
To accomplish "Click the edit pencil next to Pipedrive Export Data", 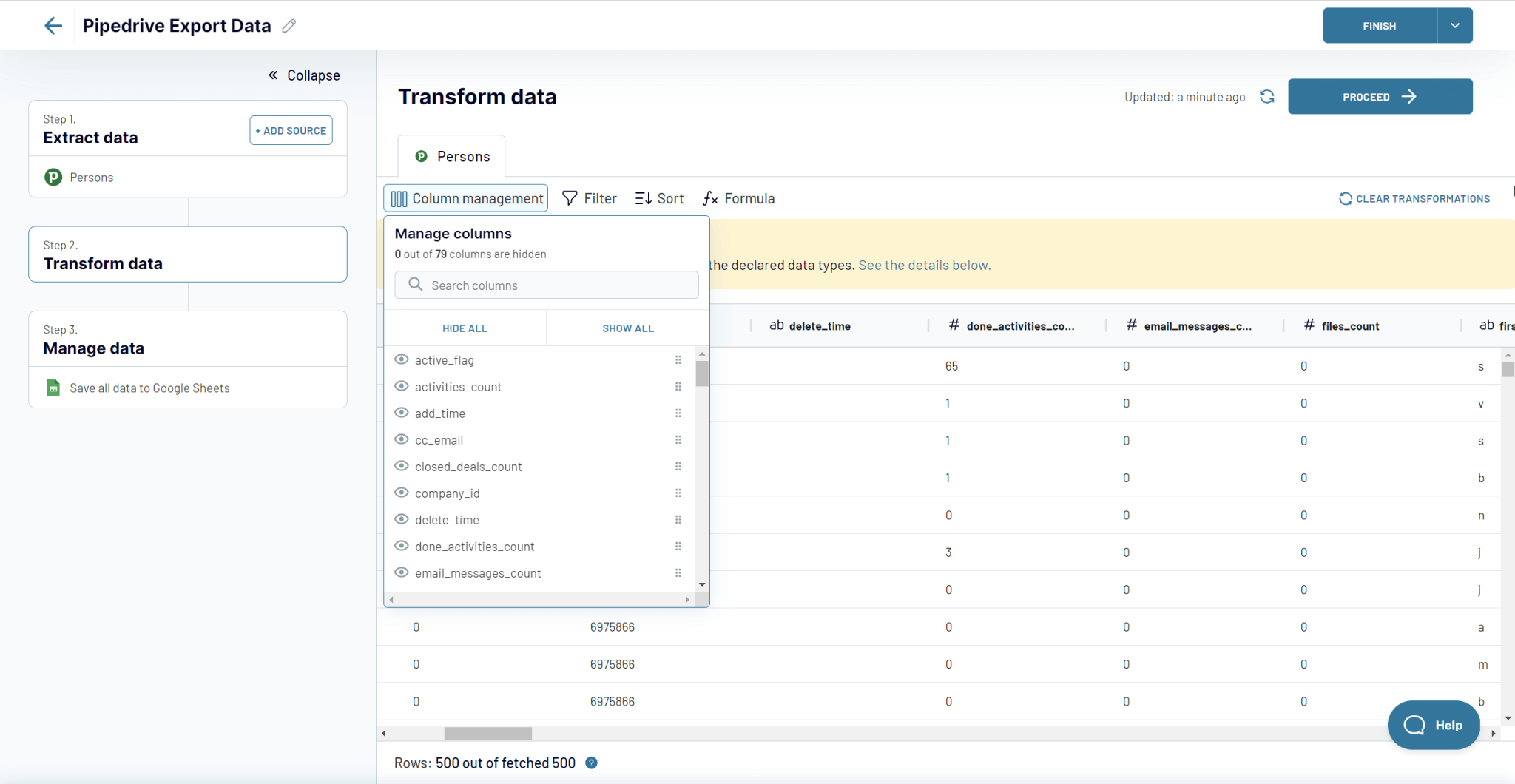I will [289, 25].
